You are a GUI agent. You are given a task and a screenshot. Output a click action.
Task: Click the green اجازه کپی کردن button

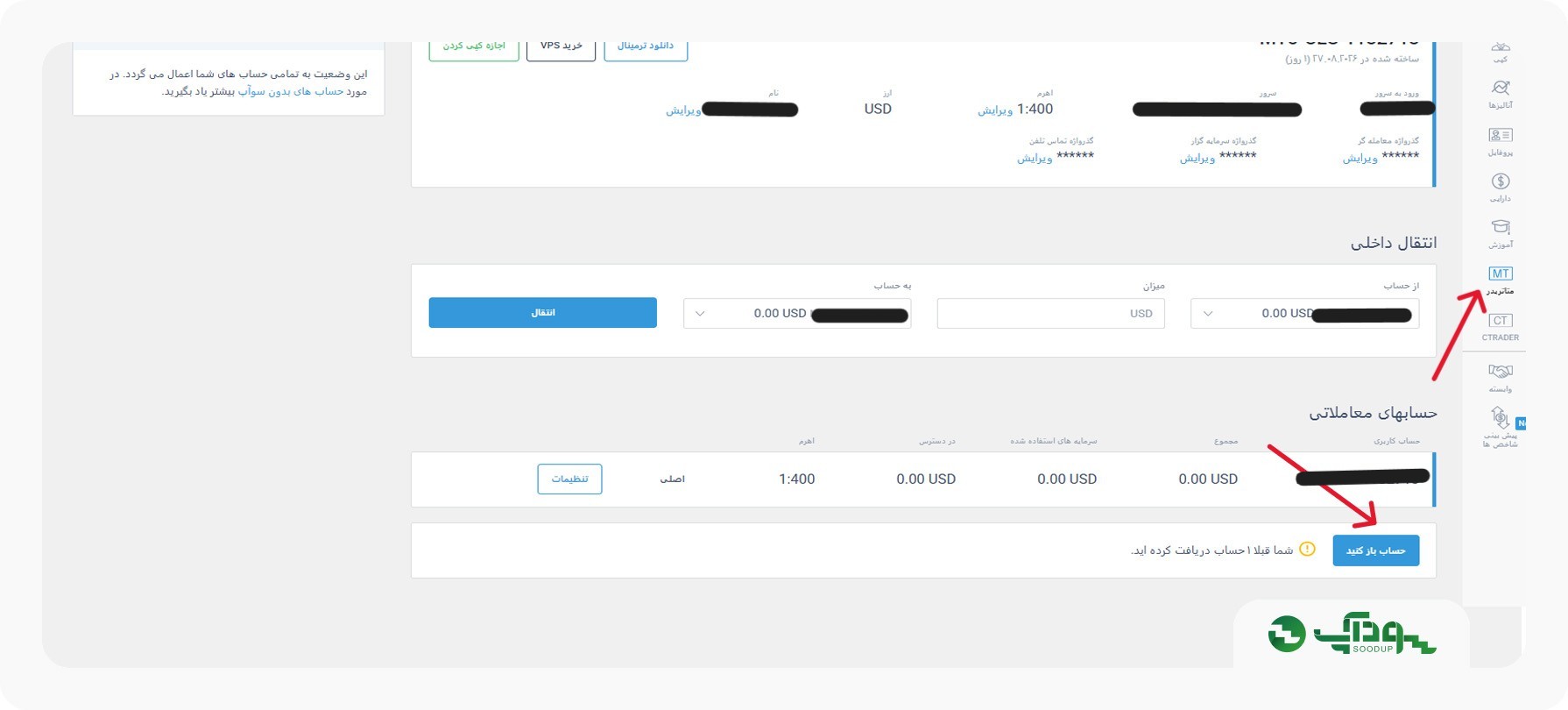(x=474, y=48)
